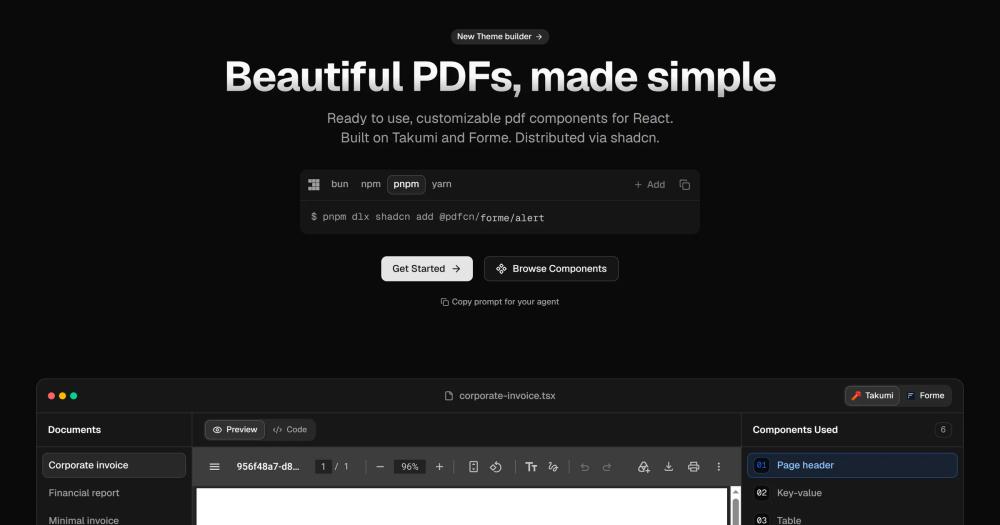The height and width of the screenshot is (525, 1000).
Task: Open the Minimal invoice document
Action: [114, 519]
